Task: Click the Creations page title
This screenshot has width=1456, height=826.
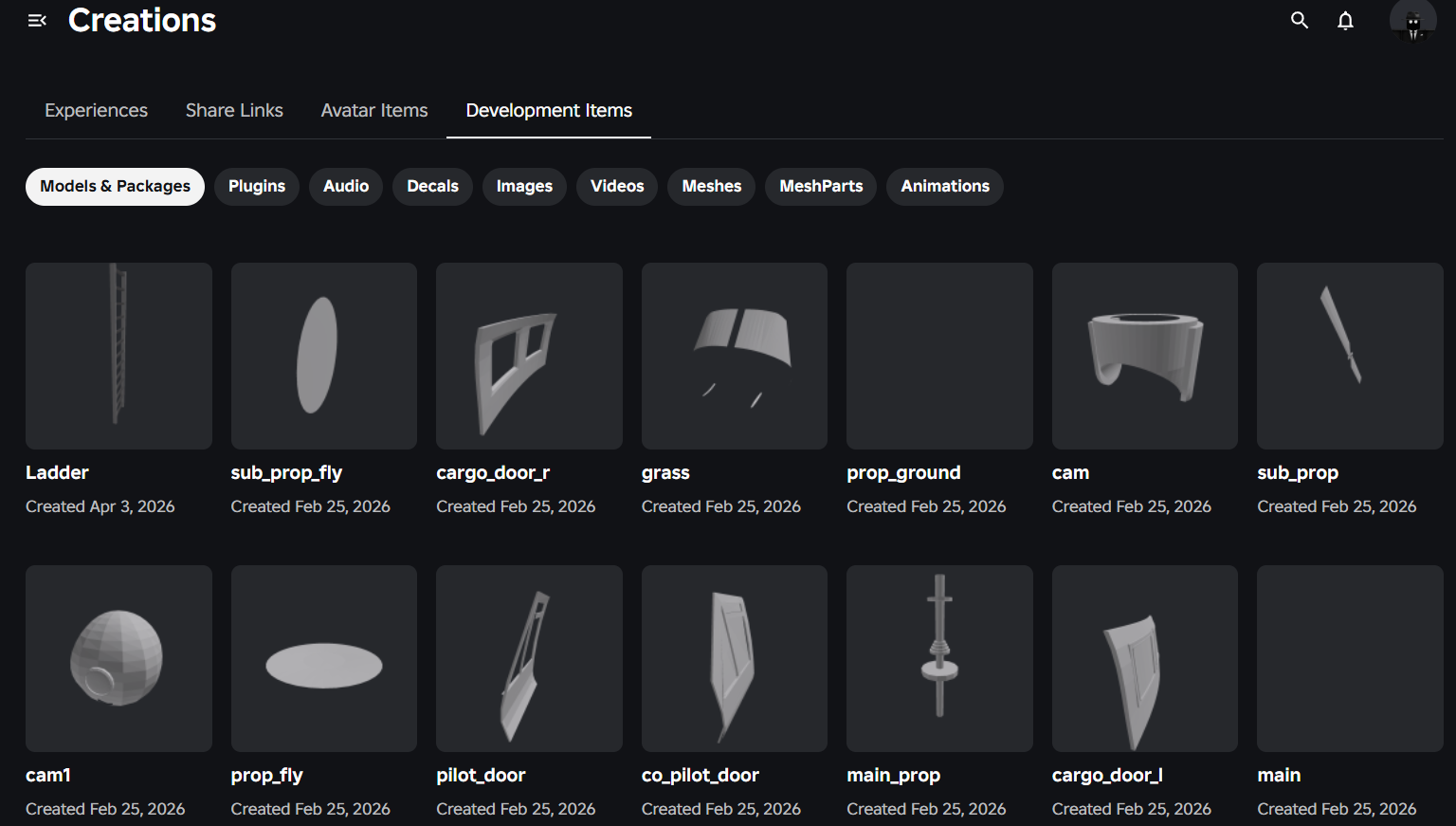Action: point(142,20)
